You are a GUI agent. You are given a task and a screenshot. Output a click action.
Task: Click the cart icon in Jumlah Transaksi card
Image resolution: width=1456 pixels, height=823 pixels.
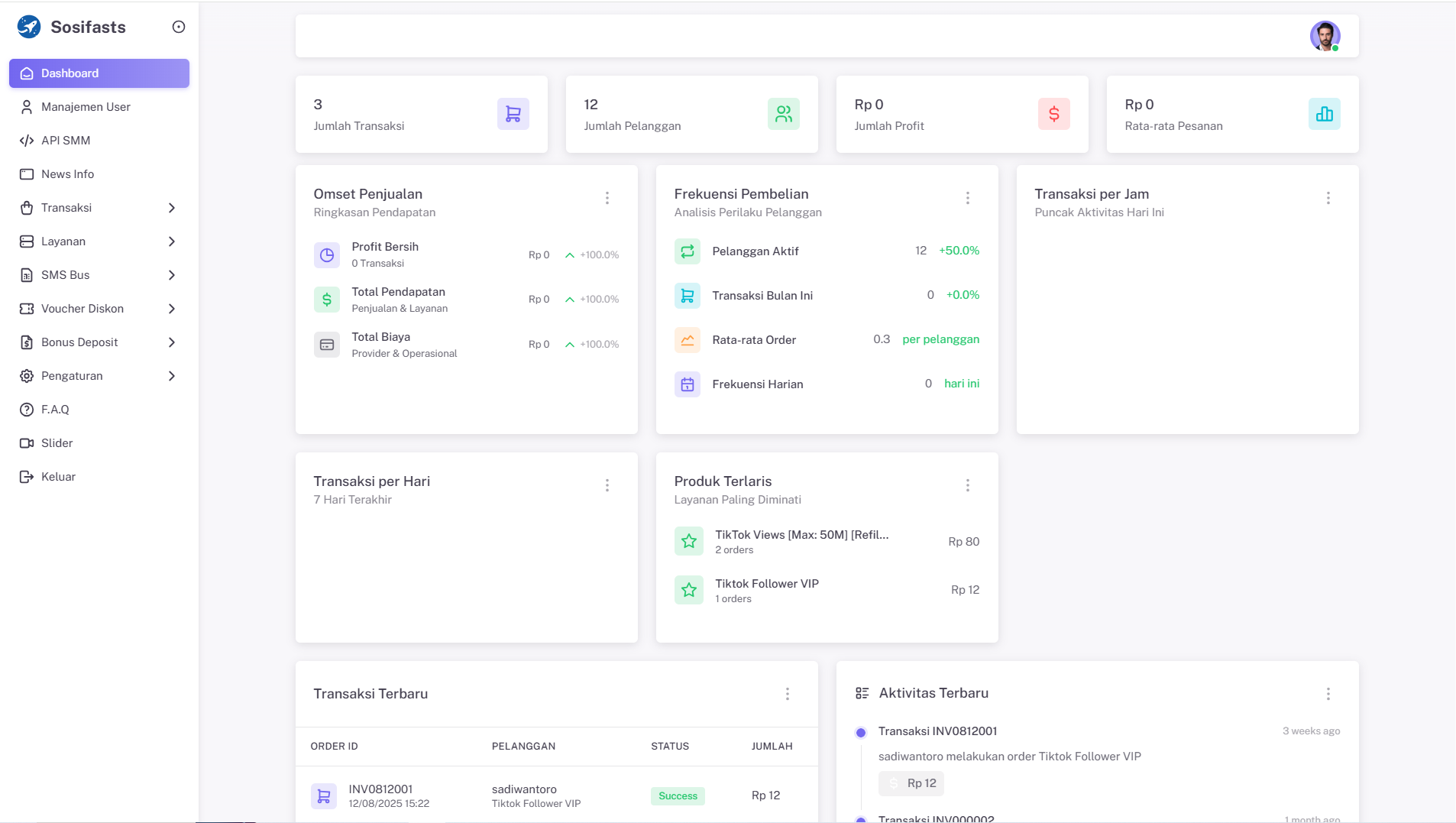(513, 114)
